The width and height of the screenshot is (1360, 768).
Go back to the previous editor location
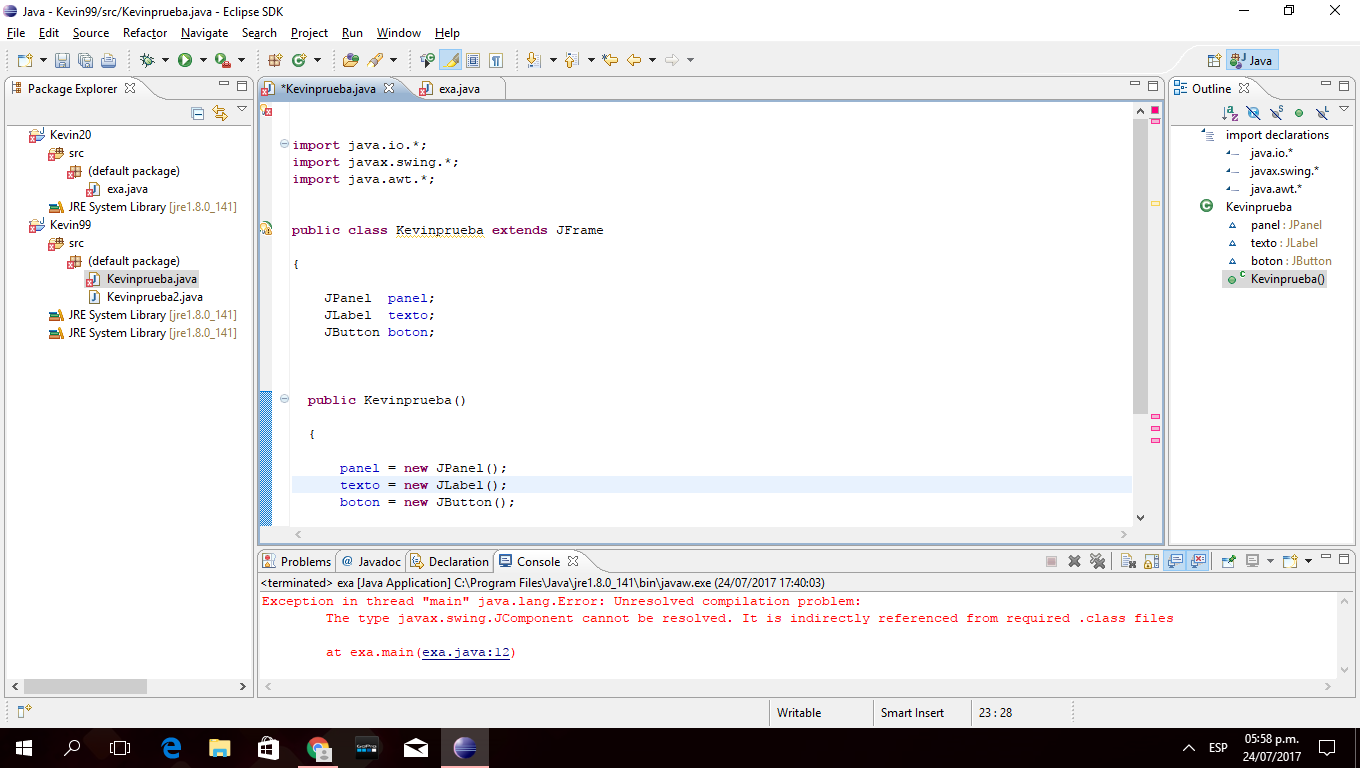click(x=634, y=60)
